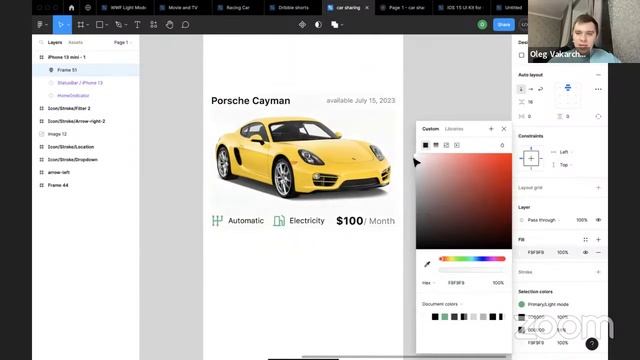Screen dimensions: 640x360
Task: Open the Hex color model dropdown
Action: click(428, 283)
